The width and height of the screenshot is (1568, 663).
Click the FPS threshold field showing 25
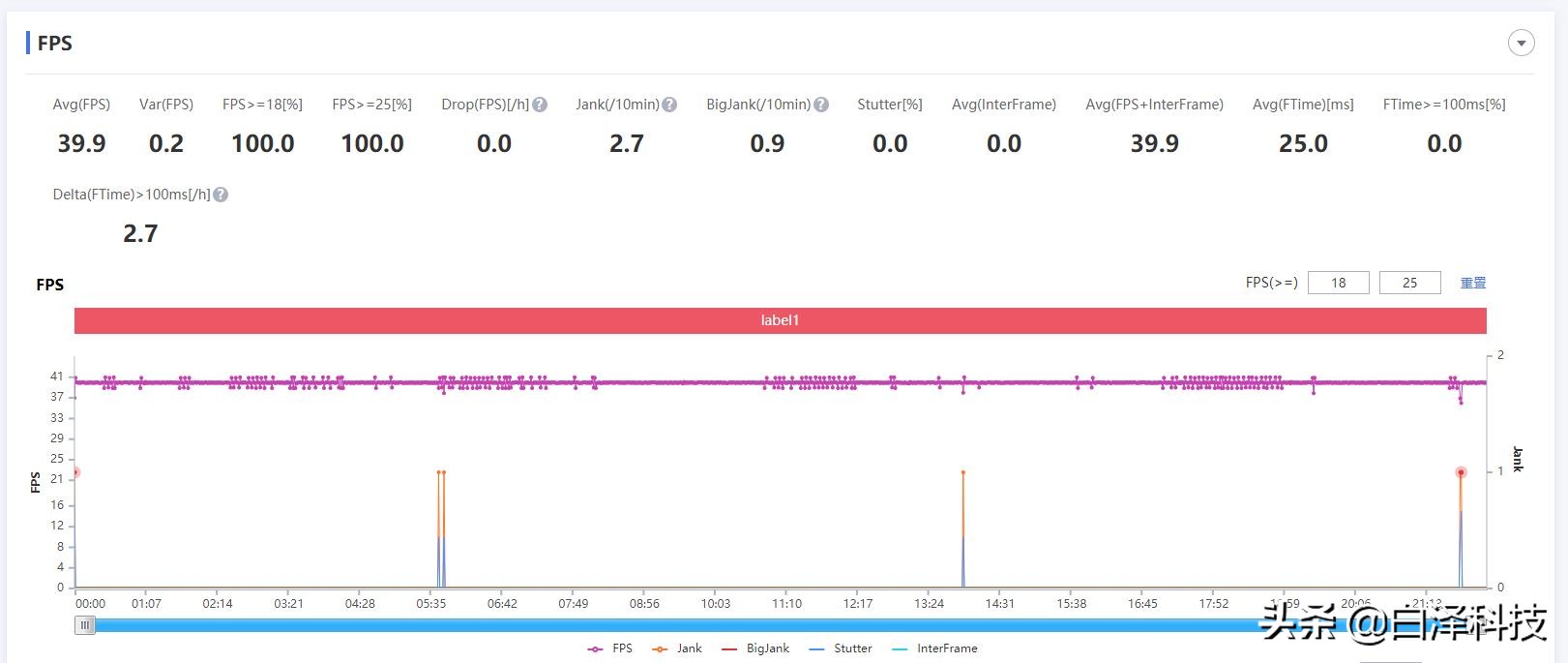click(x=1409, y=283)
